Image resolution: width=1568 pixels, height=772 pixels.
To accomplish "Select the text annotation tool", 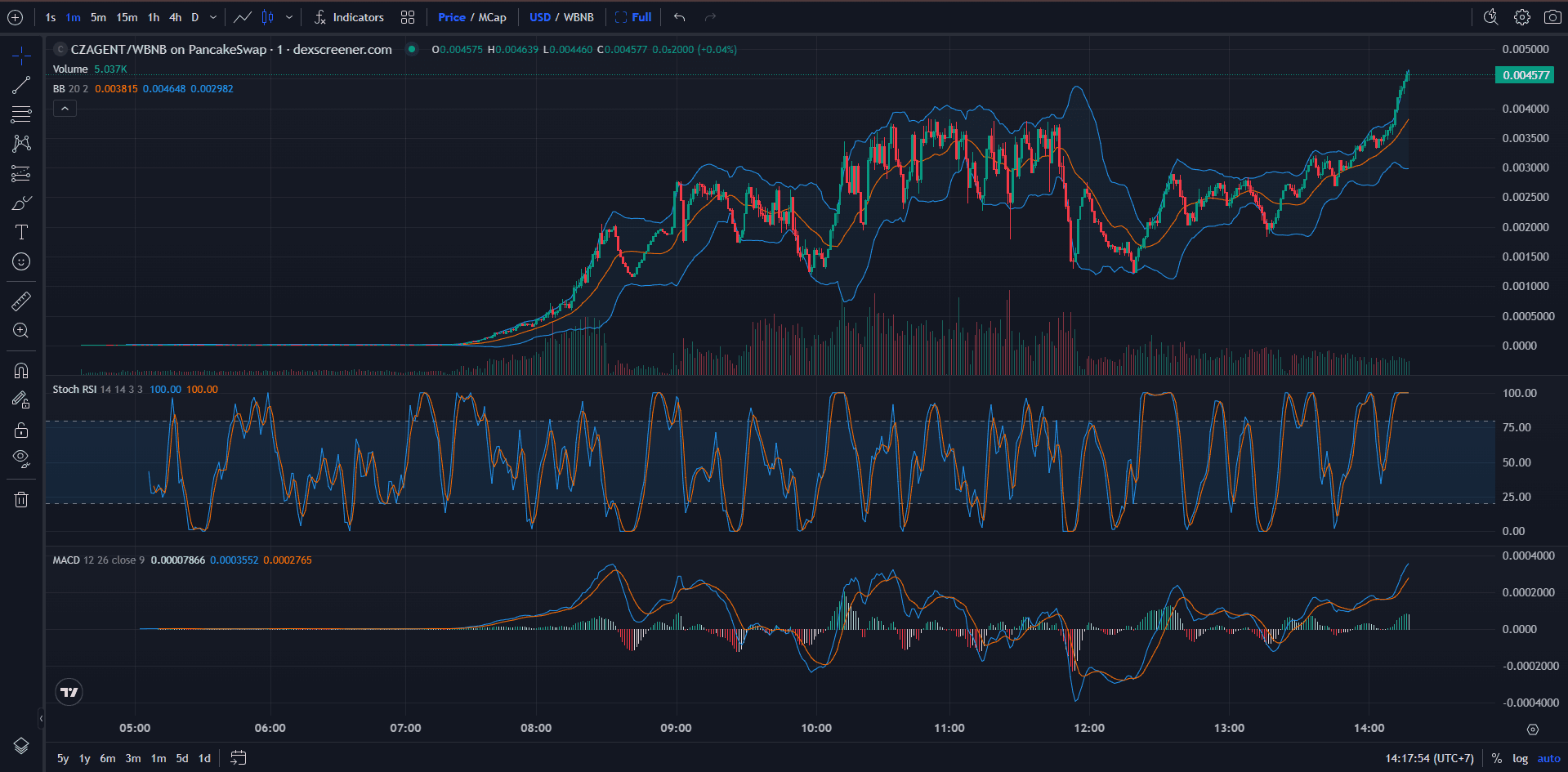I will tap(20, 232).
